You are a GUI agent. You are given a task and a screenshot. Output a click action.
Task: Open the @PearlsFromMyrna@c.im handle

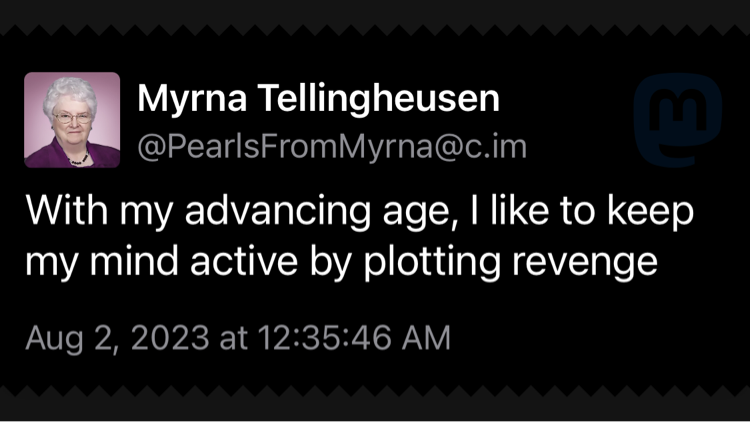pos(330,147)
